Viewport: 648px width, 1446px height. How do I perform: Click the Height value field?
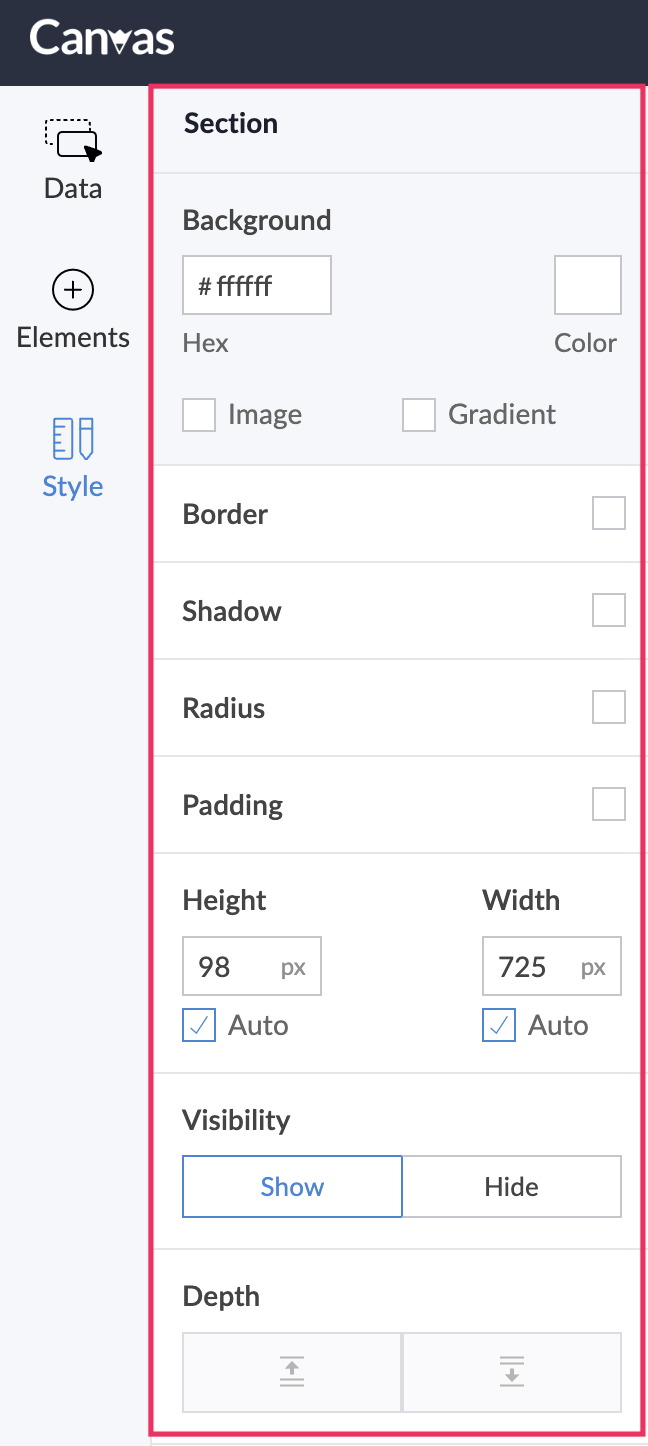click(x=232, y=967)
